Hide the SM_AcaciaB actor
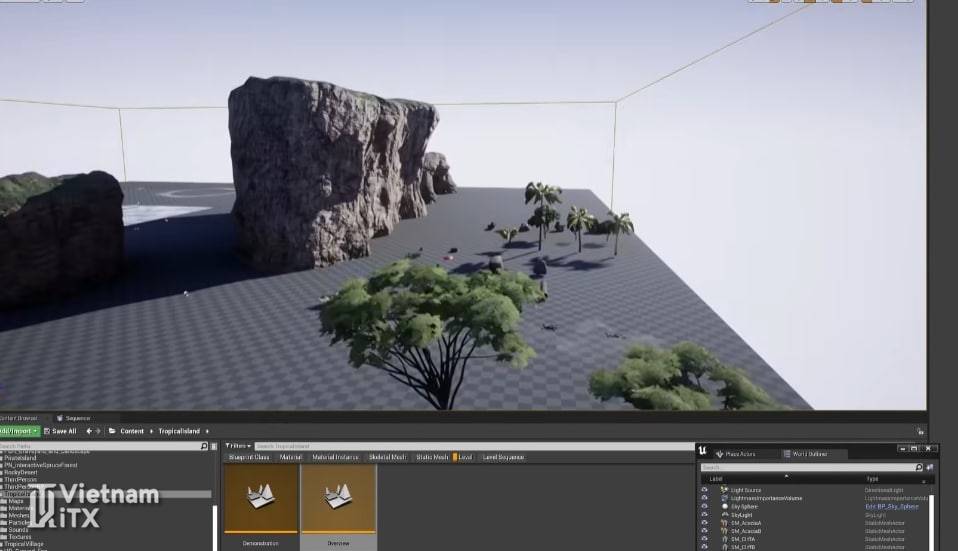Viewport: 958px width, 551px height. [704, 531]
